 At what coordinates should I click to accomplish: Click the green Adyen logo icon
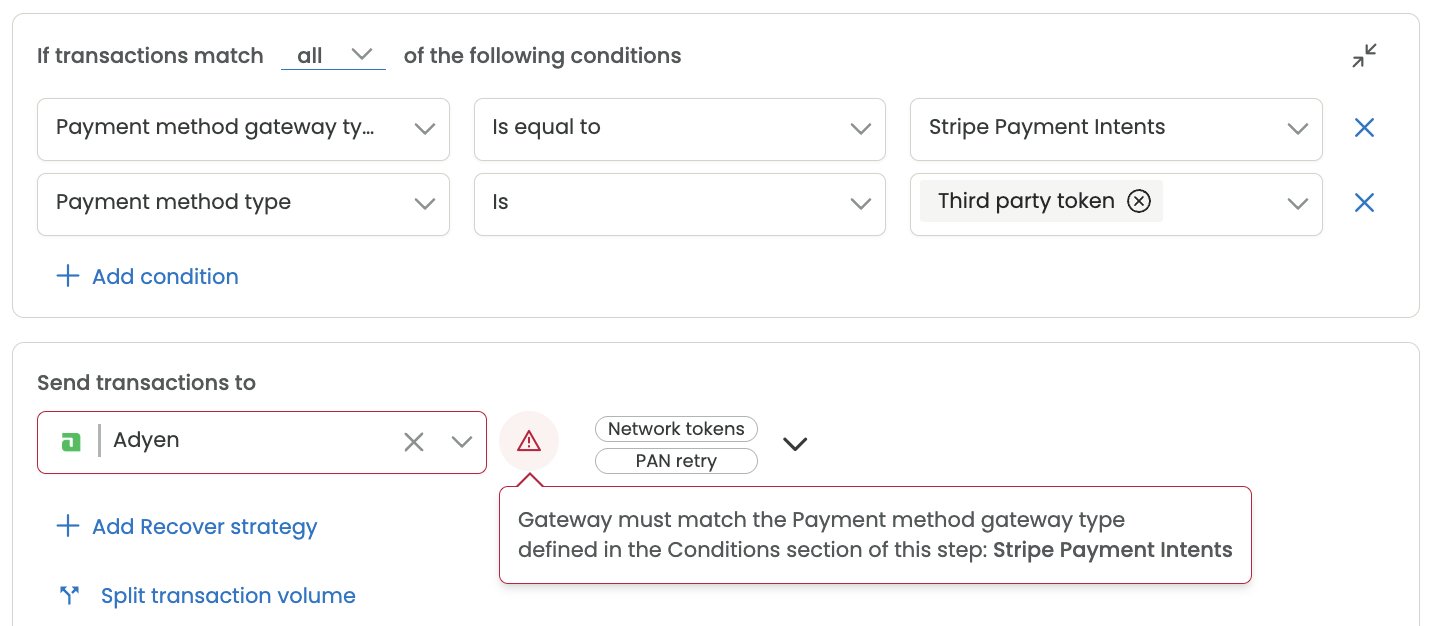[x=70, y=442]
